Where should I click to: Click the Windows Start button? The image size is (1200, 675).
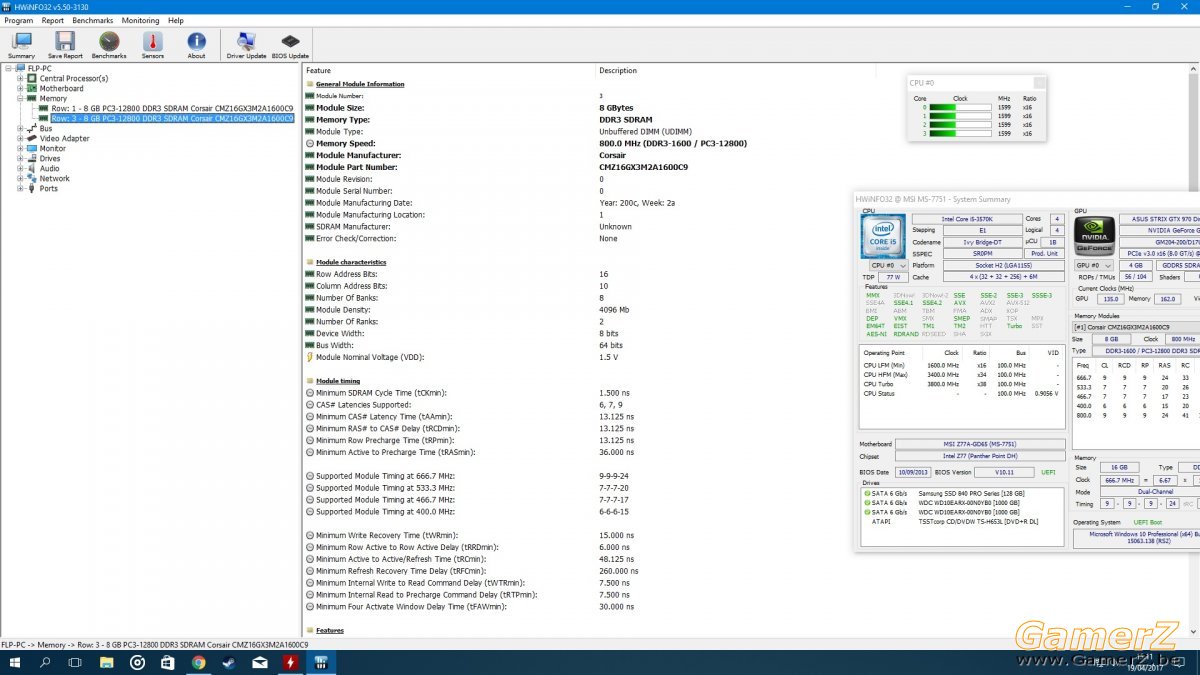tap(15, 662)
